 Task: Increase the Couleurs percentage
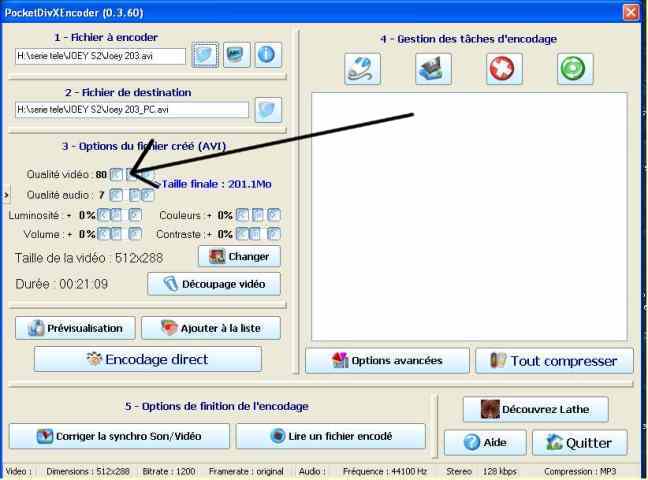point(274,215)
